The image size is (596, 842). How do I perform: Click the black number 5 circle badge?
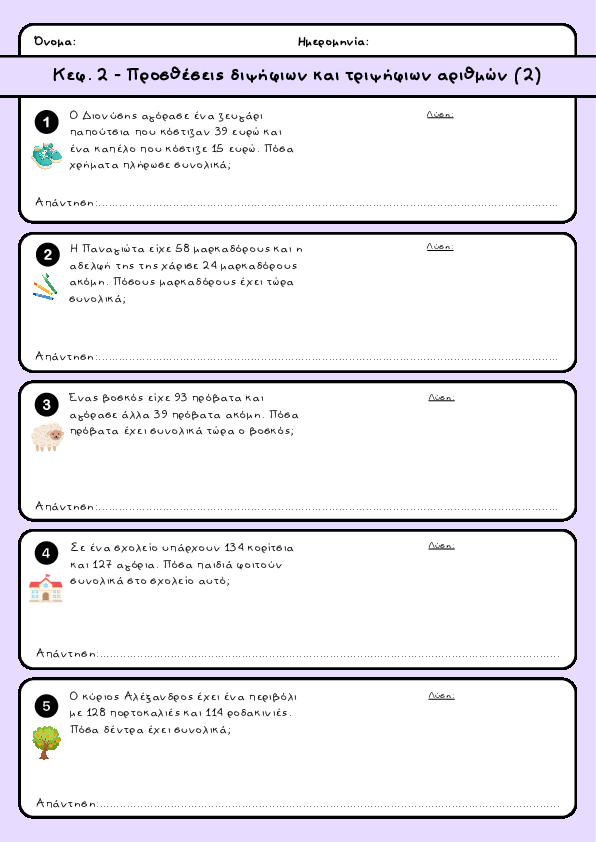(x=46, y=706)
